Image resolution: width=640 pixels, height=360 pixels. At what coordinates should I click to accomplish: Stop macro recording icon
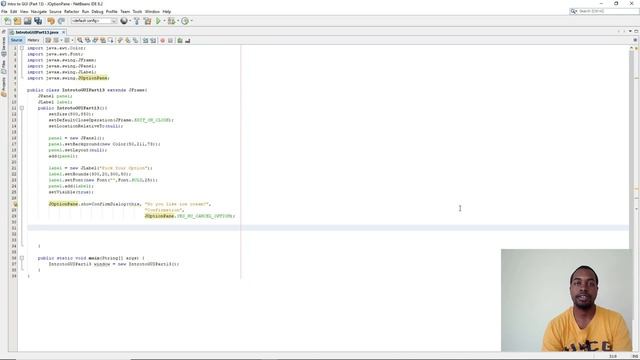(x=170, y=40)
